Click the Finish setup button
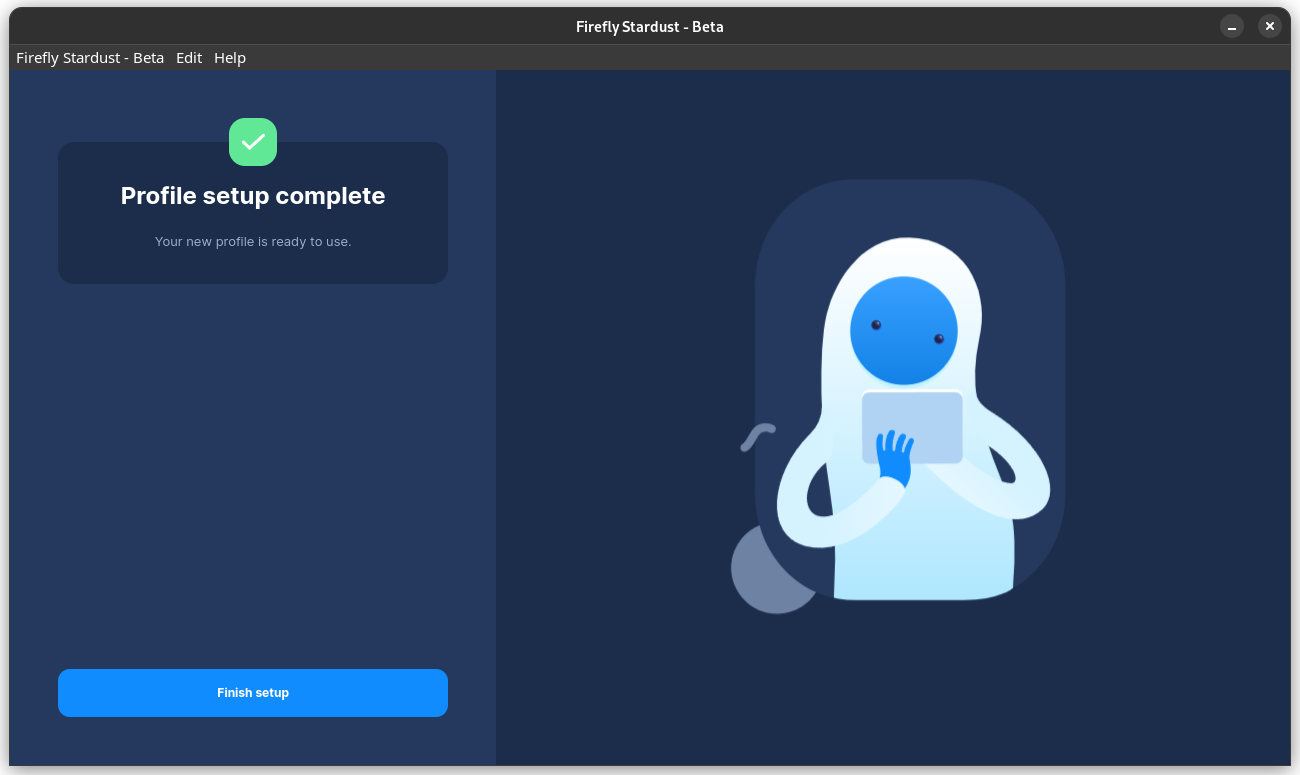 [252, 692]
